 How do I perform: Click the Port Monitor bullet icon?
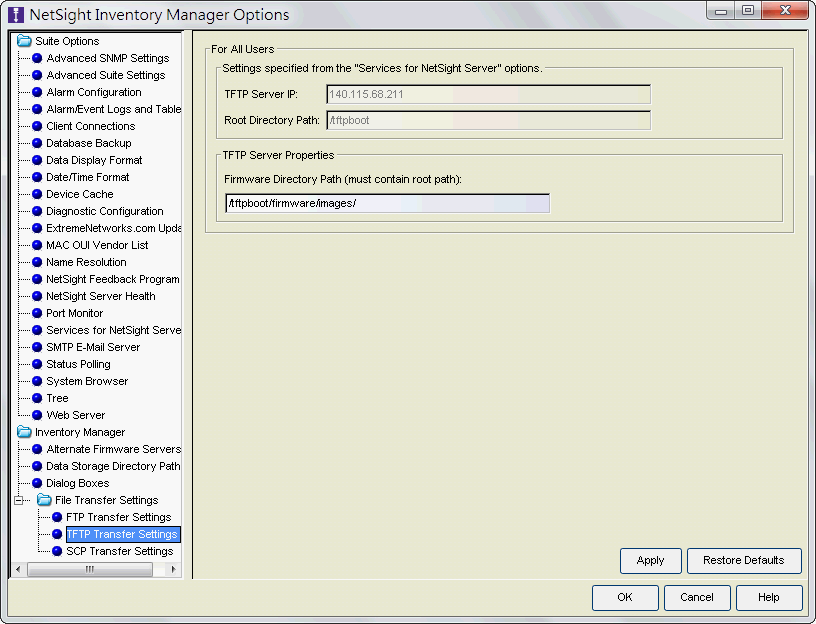[37, 313]
